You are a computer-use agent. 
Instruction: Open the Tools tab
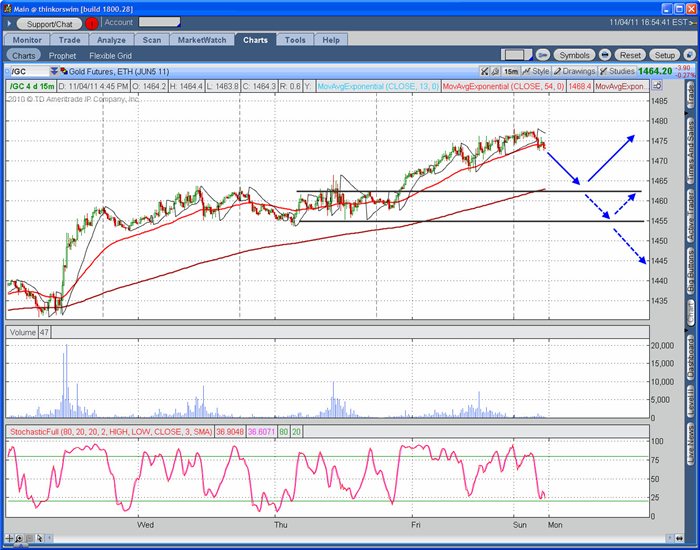tap(295, 40)
